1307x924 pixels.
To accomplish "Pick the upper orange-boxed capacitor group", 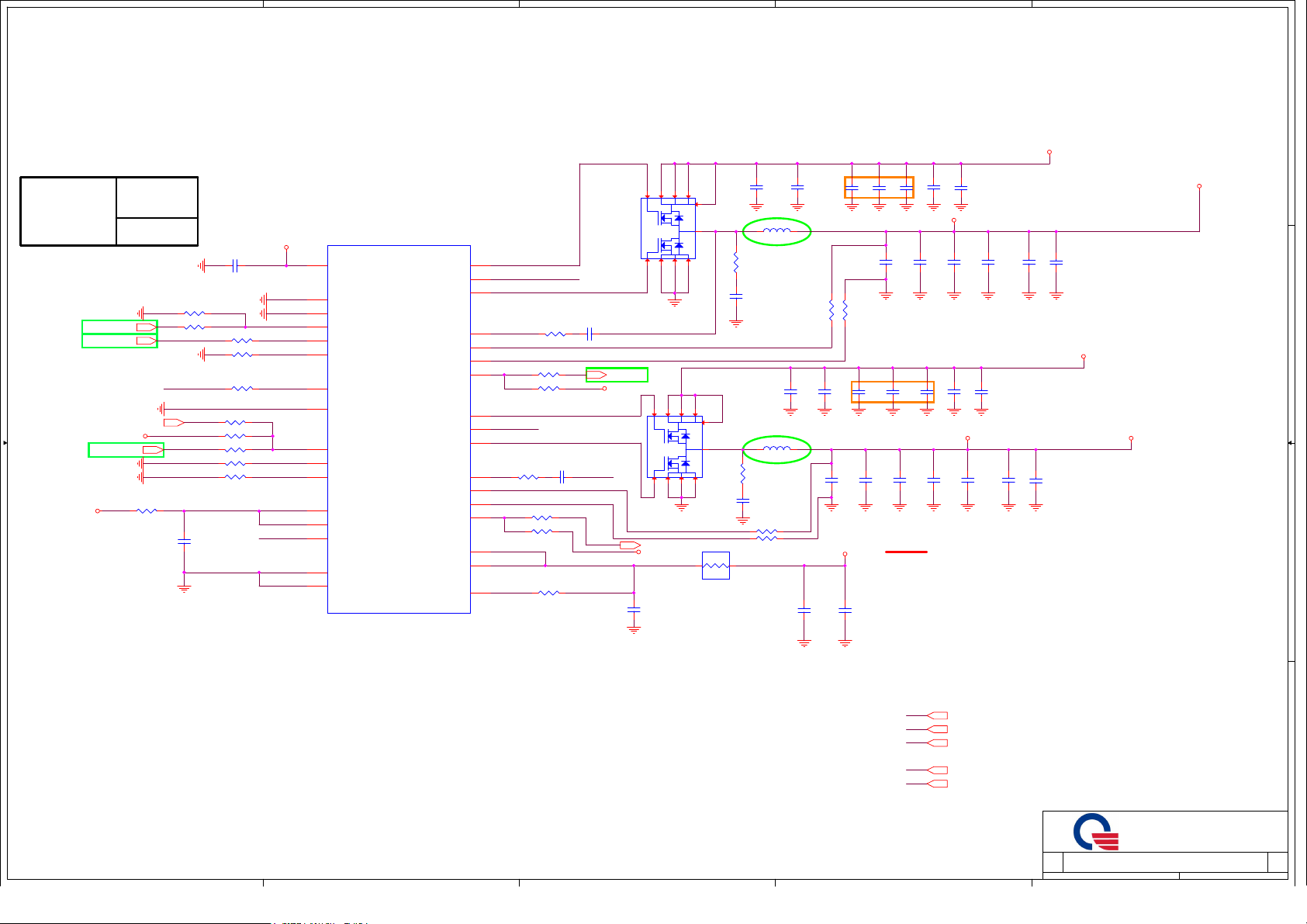I will (879, 187).
